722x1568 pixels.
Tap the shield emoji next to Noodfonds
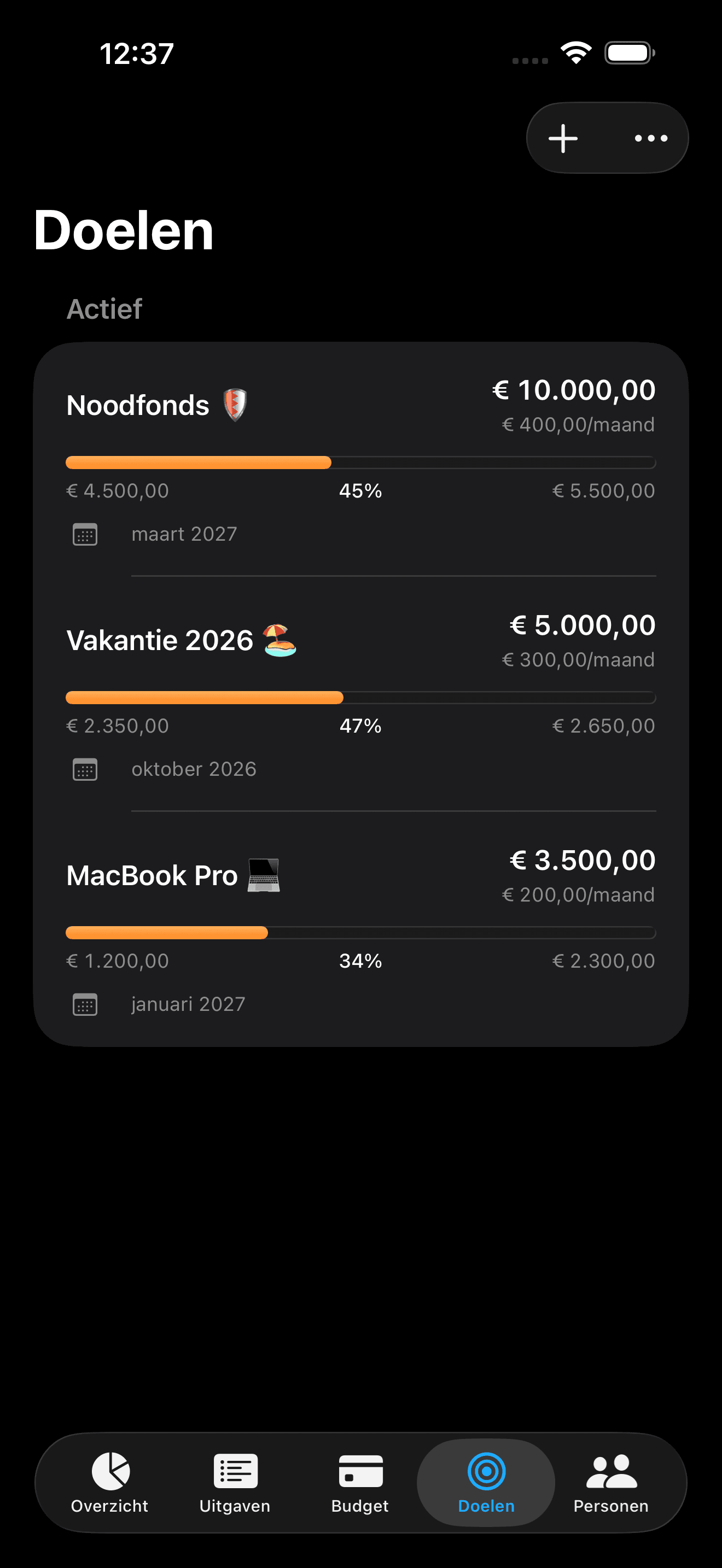(x=235, y=405)
